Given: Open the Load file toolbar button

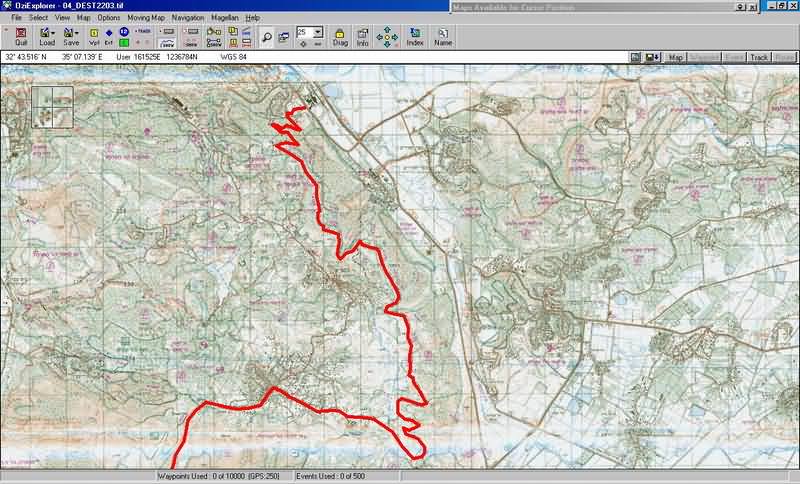Looking at the screenshot, I should tap(45, 37).
